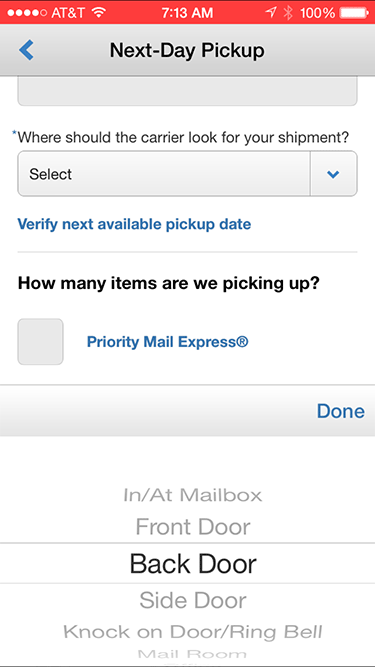Select Back Door picker option

[x=193, y=564]
